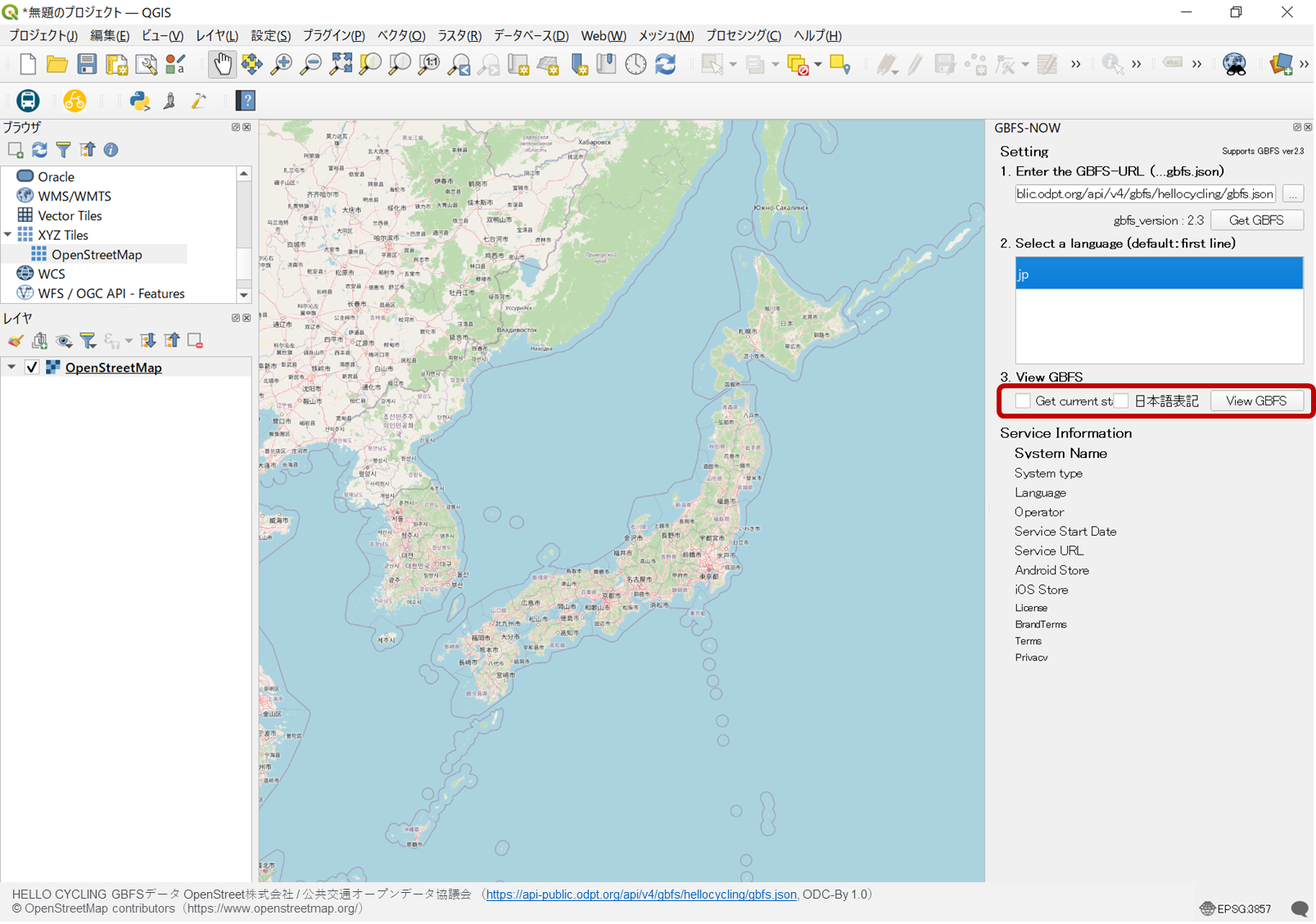
Task: Click the hellocycling gbfs.json hyperlink in status bar
Action: [x=641, y=894]
